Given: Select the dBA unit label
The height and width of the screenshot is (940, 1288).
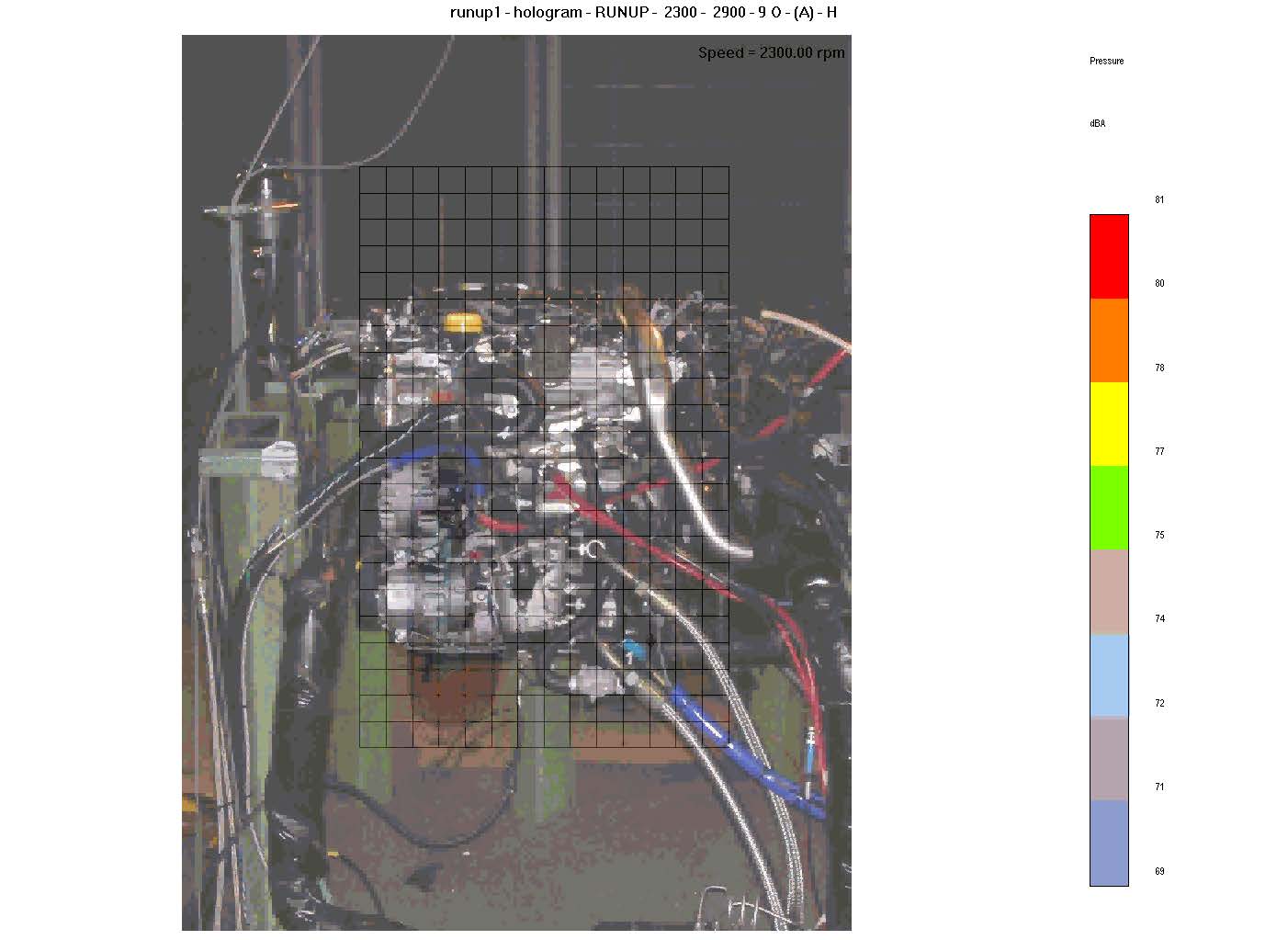Looking at the screenshot, I should tap(1097, 123).
